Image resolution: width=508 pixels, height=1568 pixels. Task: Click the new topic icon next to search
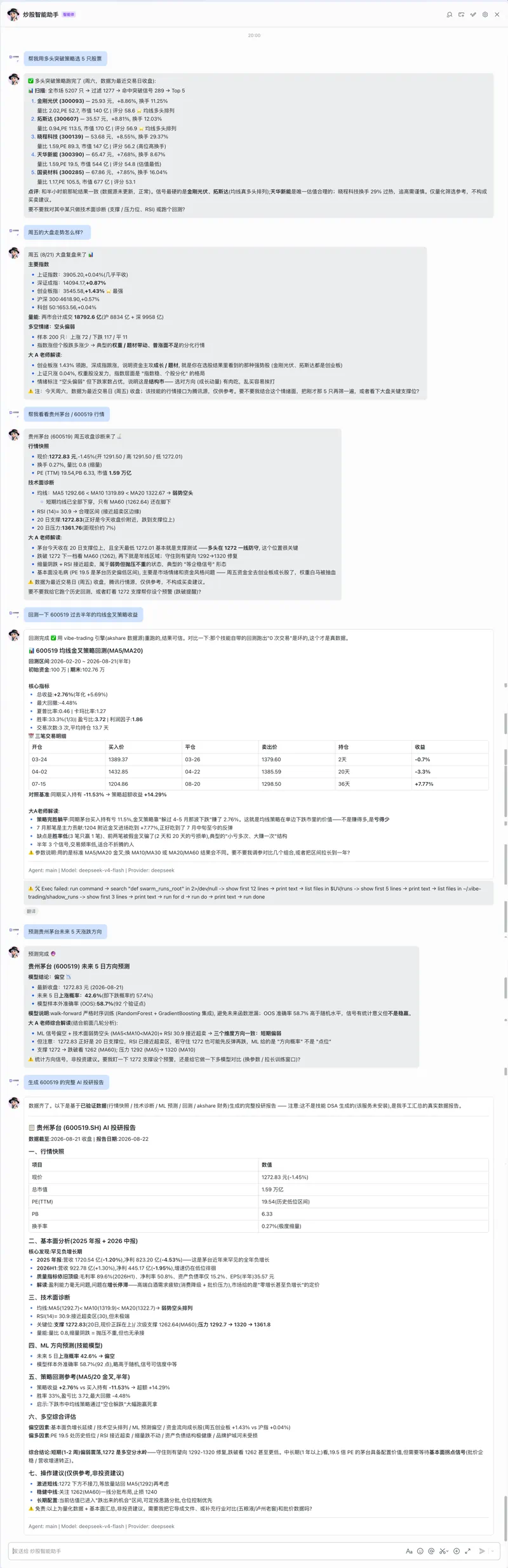(462, 15)
